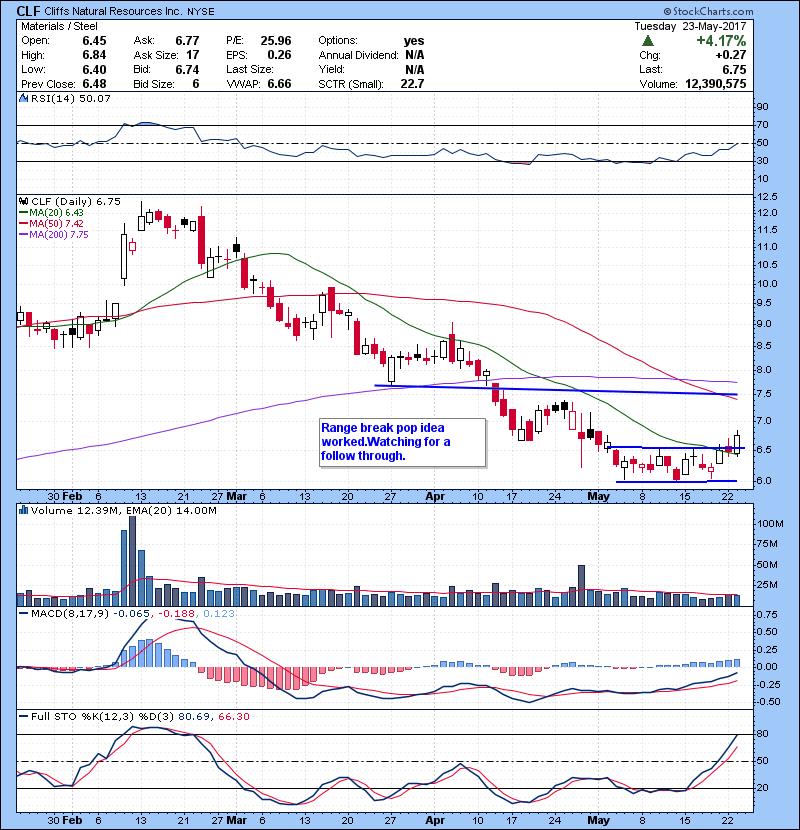Click the Open value 6.45
The width and height of the screenshot is (800, 830).
coord(94,41)
